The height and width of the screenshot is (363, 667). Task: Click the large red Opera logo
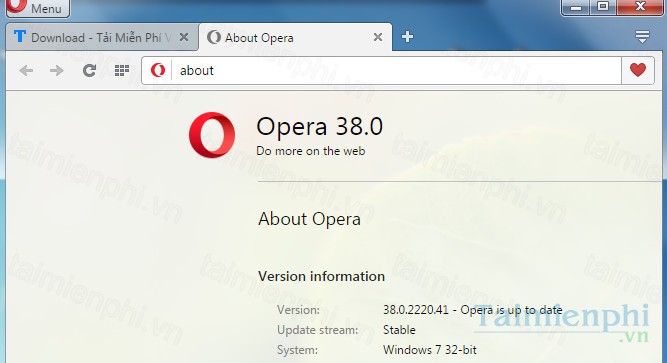pos(212,135)
